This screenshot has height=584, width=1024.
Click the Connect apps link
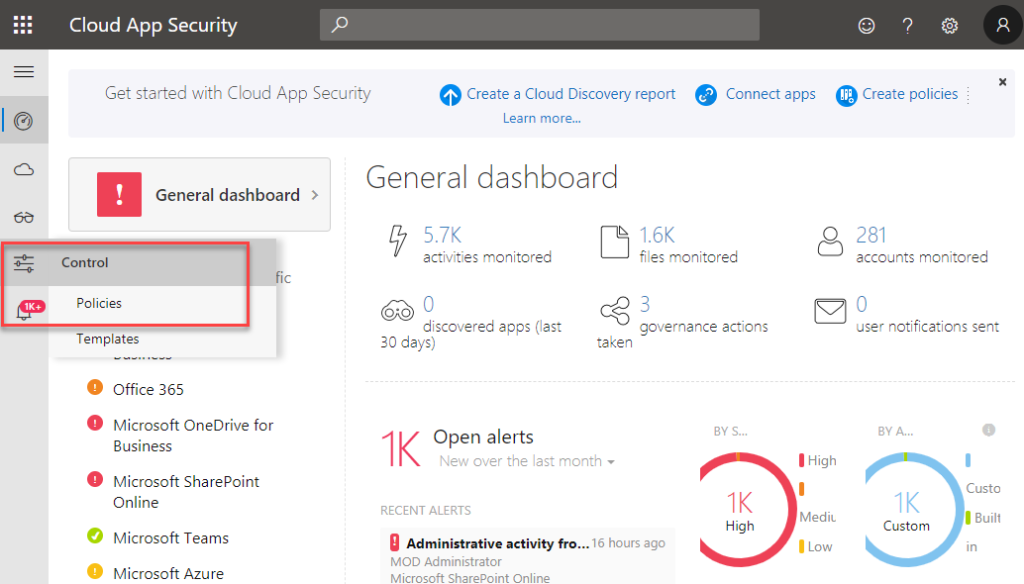click(771, 94)
